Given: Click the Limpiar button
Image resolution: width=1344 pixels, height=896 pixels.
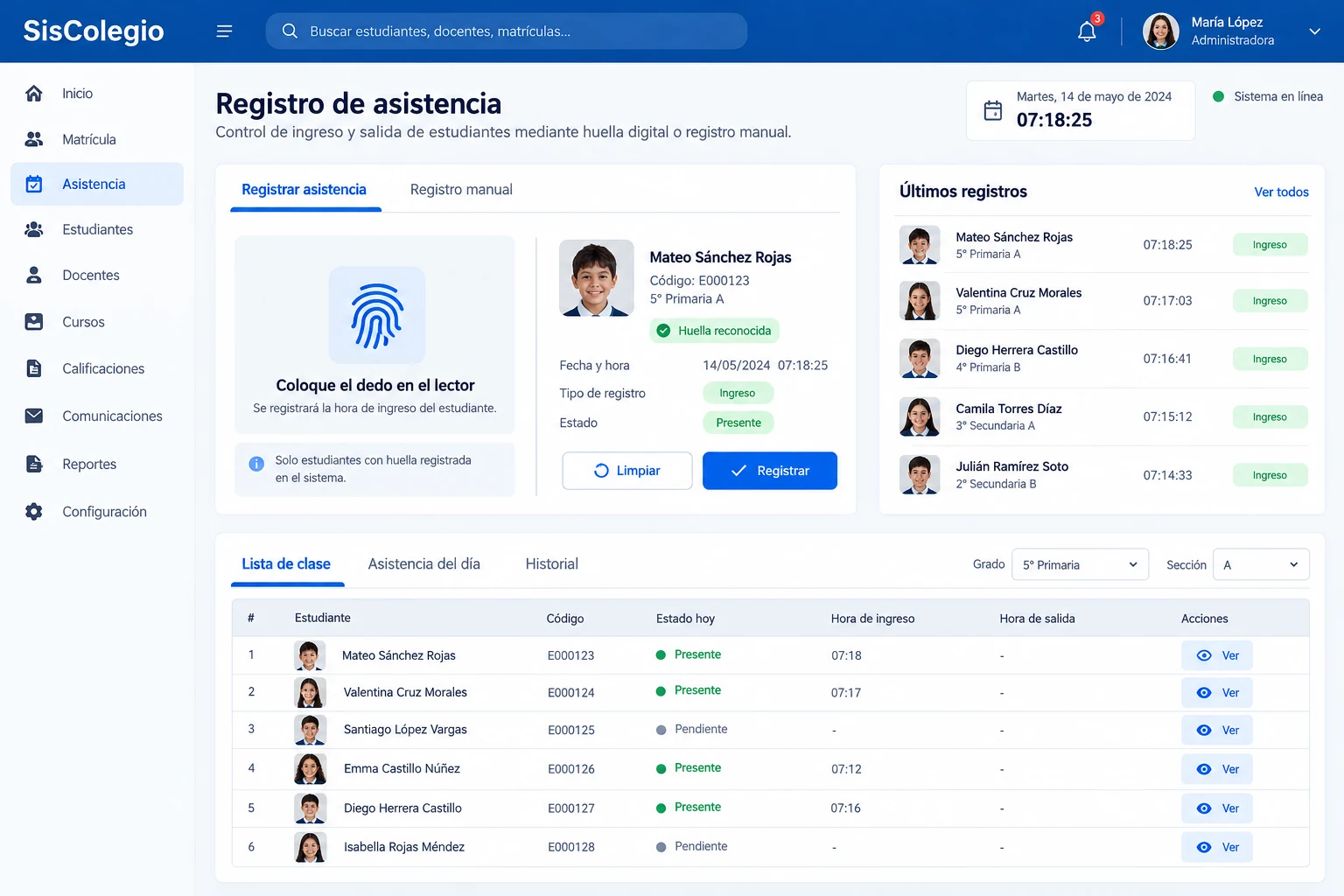Looking at the screenshot, I should point(627,471).
